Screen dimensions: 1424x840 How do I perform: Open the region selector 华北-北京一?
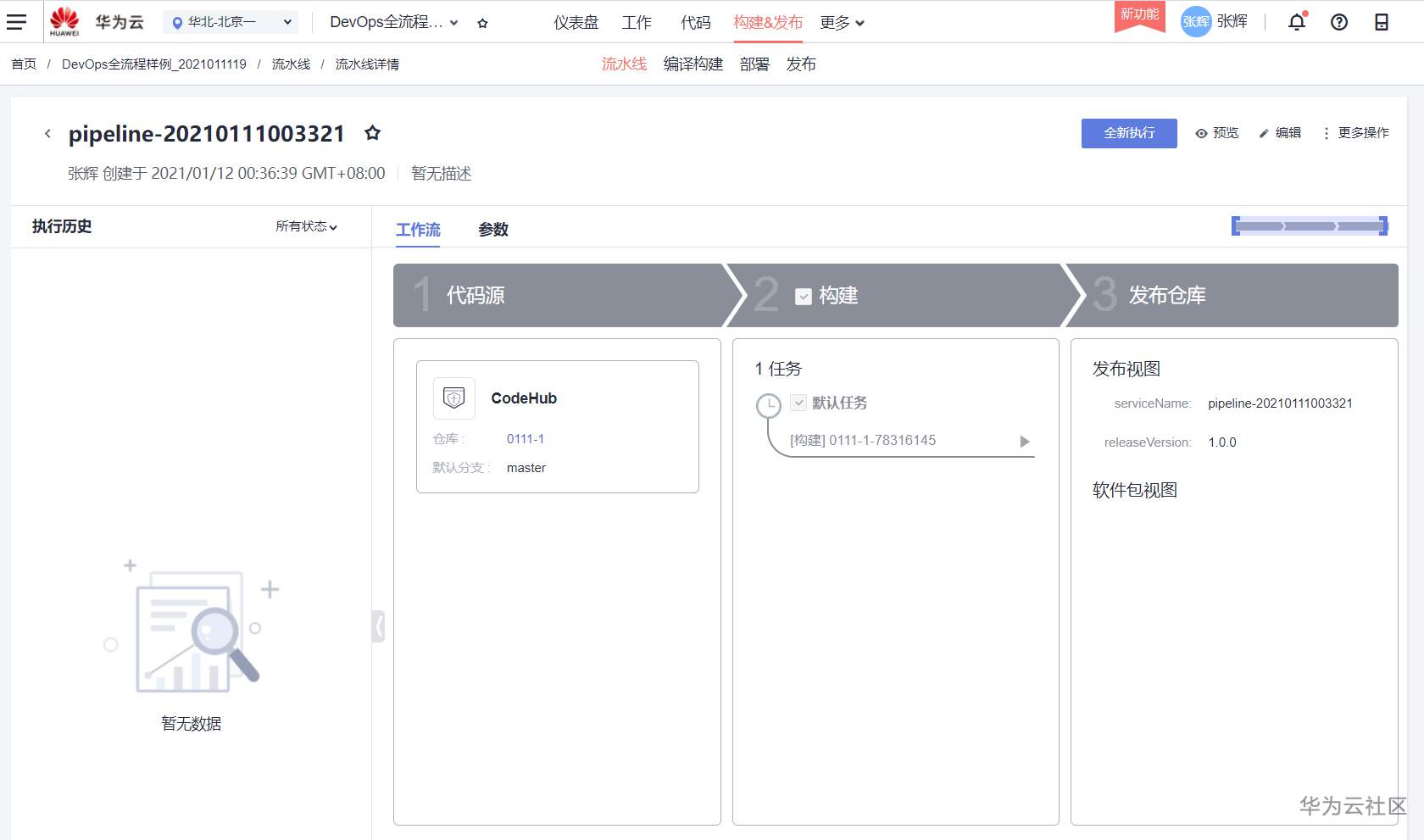231,22
